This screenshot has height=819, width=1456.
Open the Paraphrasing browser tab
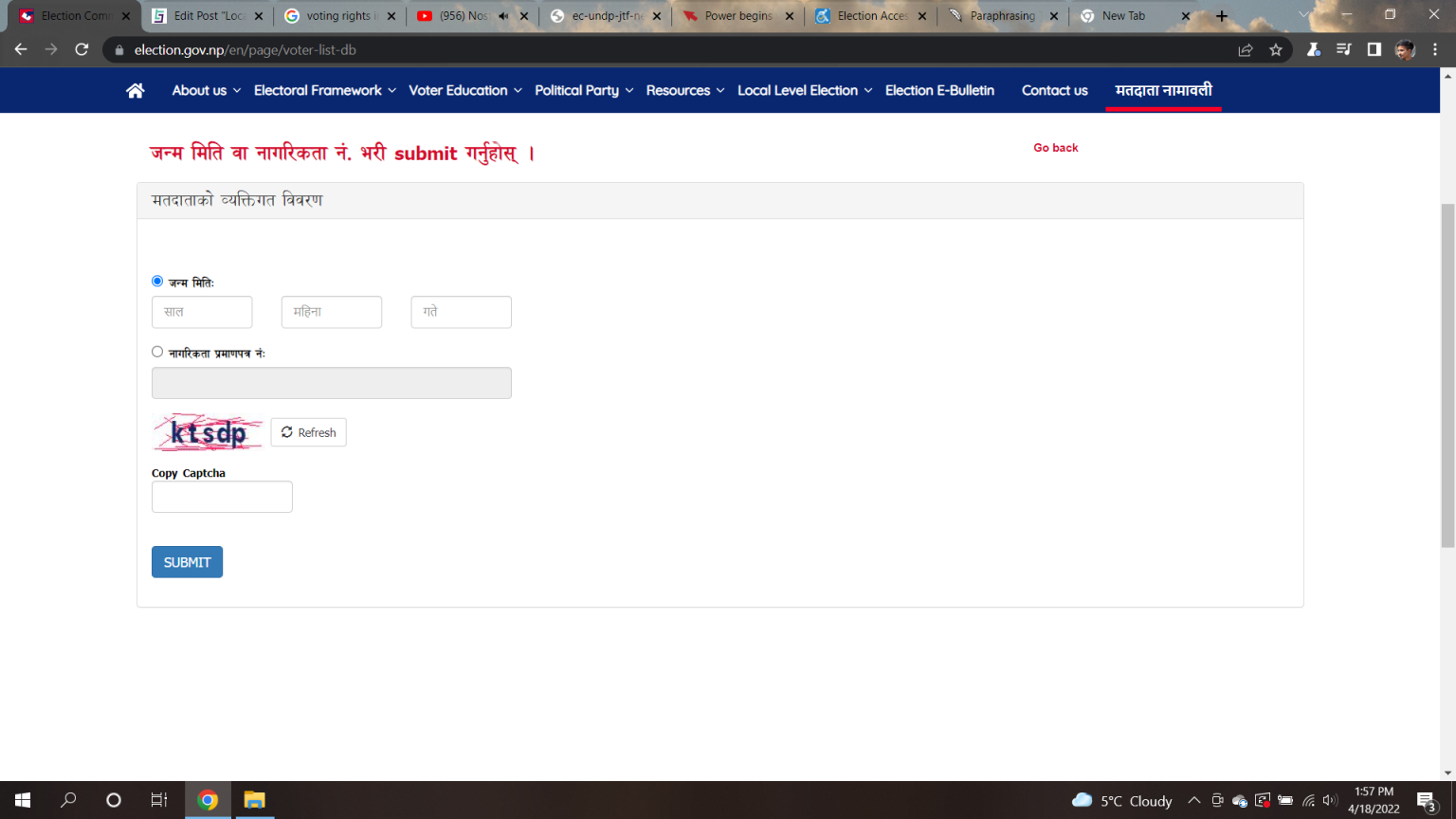(1000, 15)
